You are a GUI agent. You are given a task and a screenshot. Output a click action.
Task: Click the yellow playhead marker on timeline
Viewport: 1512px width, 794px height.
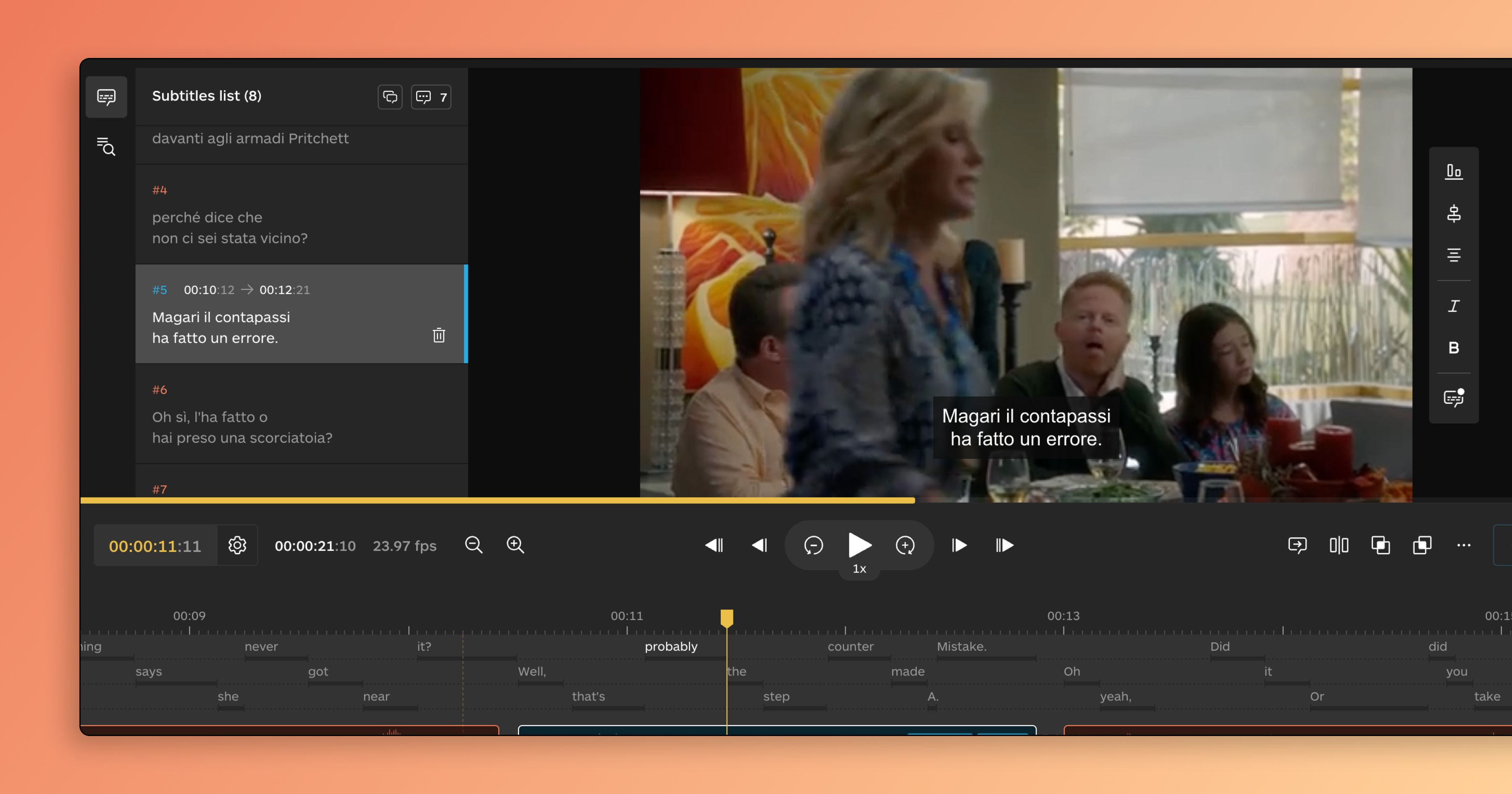coord(727,618)
